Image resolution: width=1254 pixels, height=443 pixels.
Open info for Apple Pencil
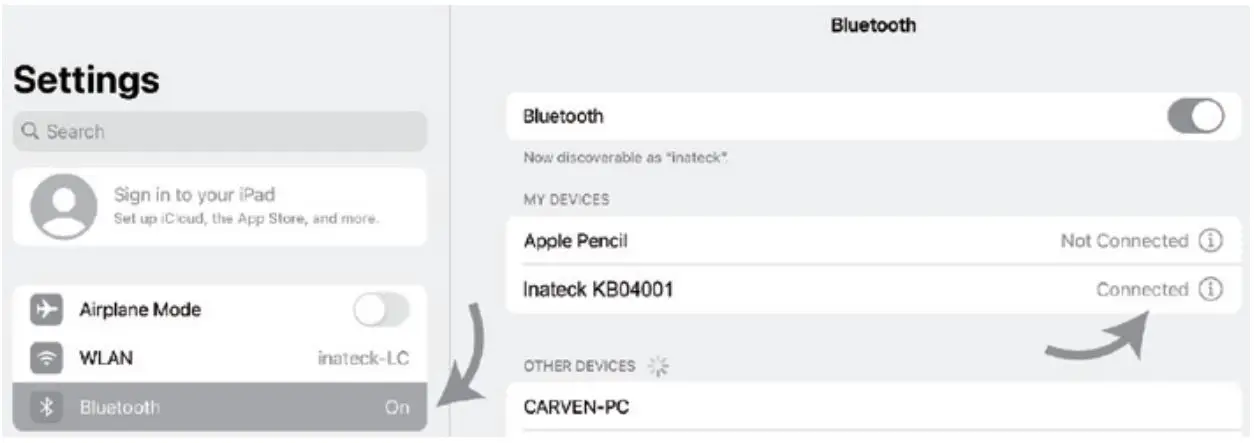[1210, 241]
